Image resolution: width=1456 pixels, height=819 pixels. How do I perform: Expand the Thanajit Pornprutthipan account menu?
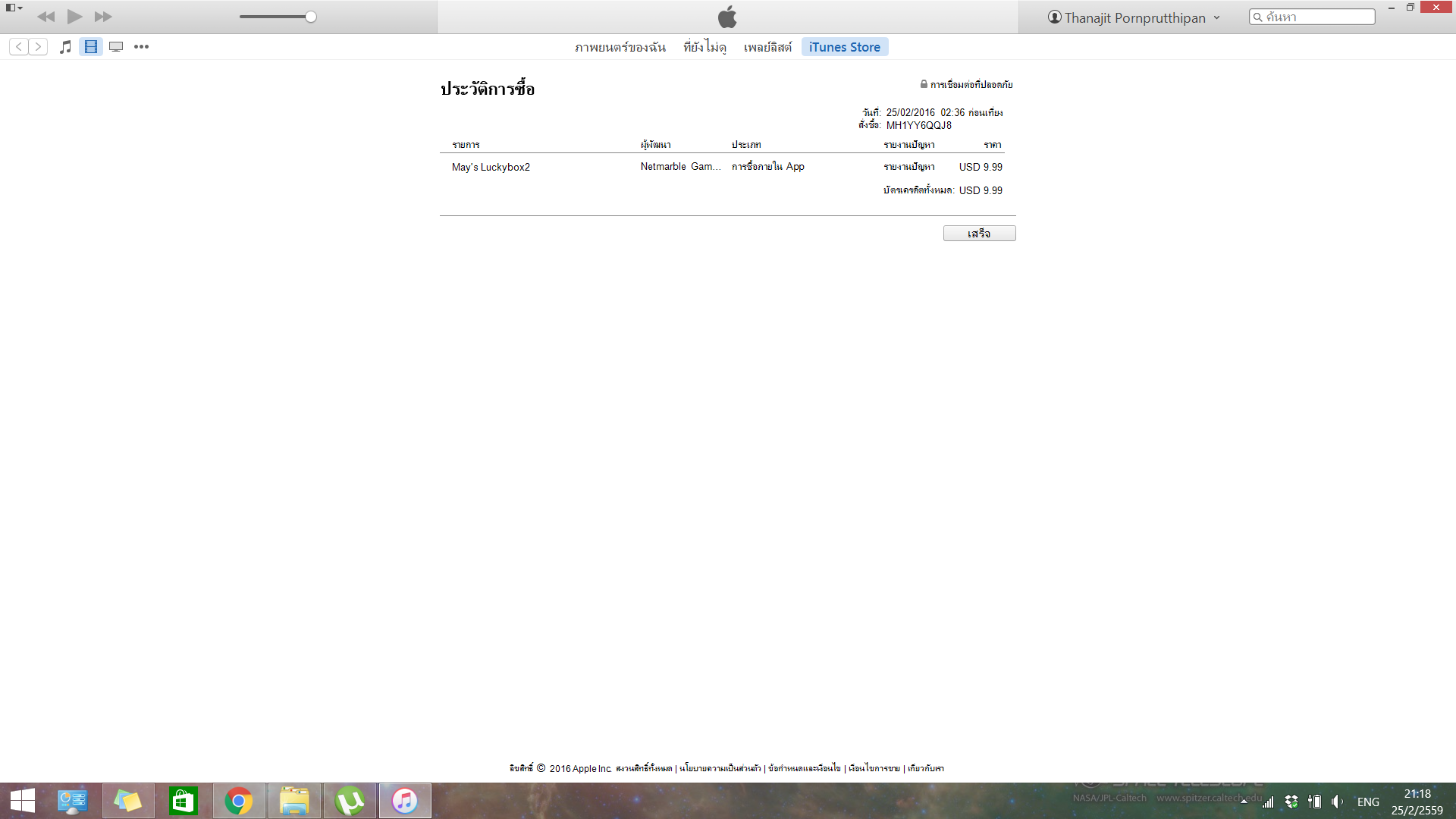pyautogui.click(x=1134, y=17)
